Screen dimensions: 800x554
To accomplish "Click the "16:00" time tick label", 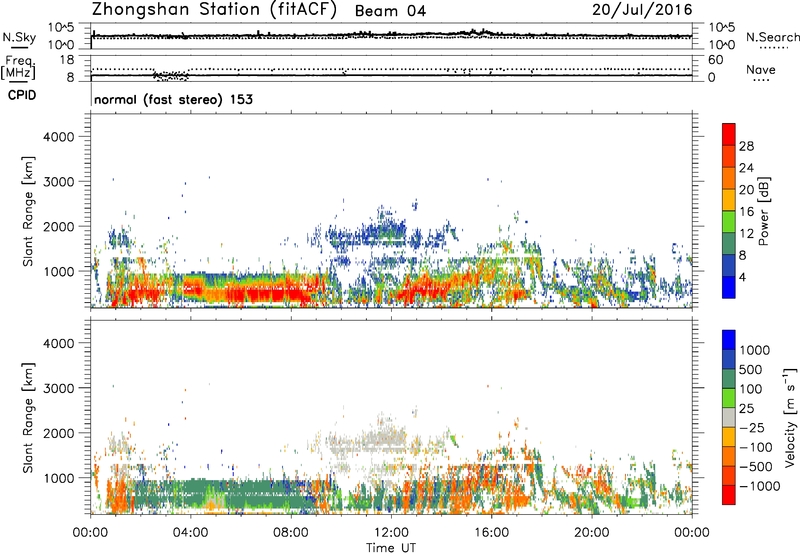I will click(491, 533).
